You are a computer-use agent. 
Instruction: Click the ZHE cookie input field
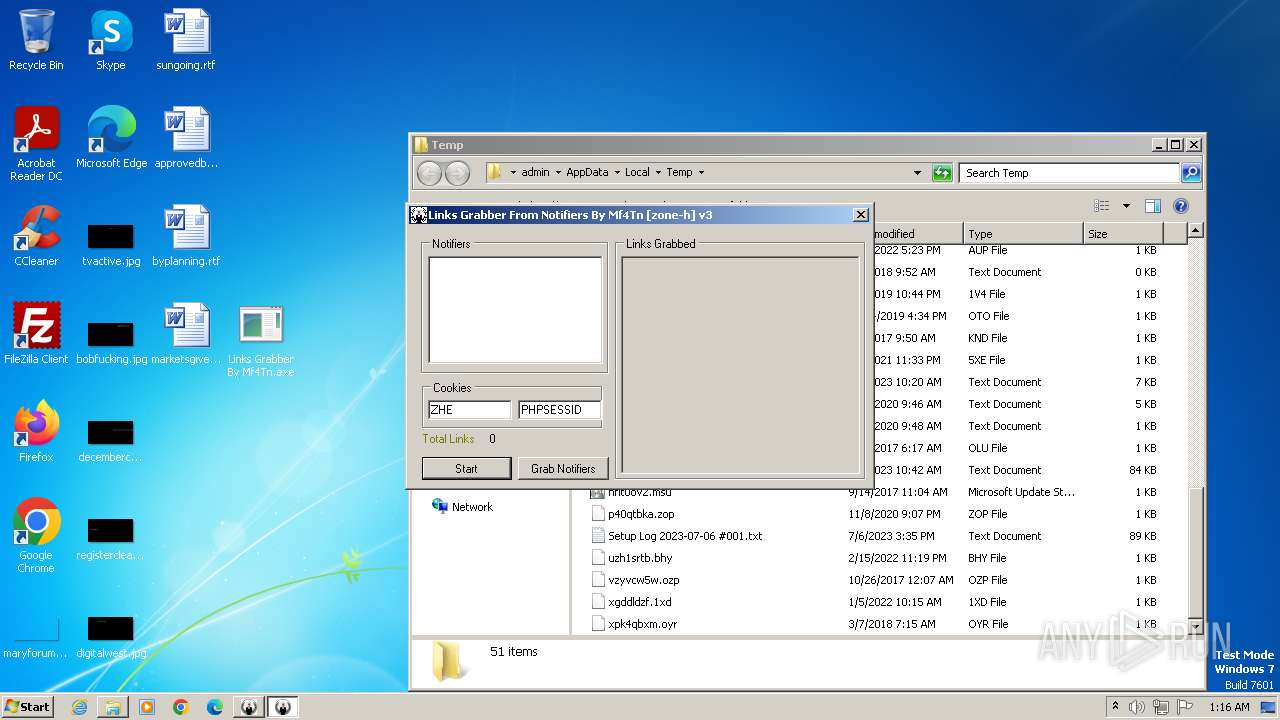click(x=469, y=410)
